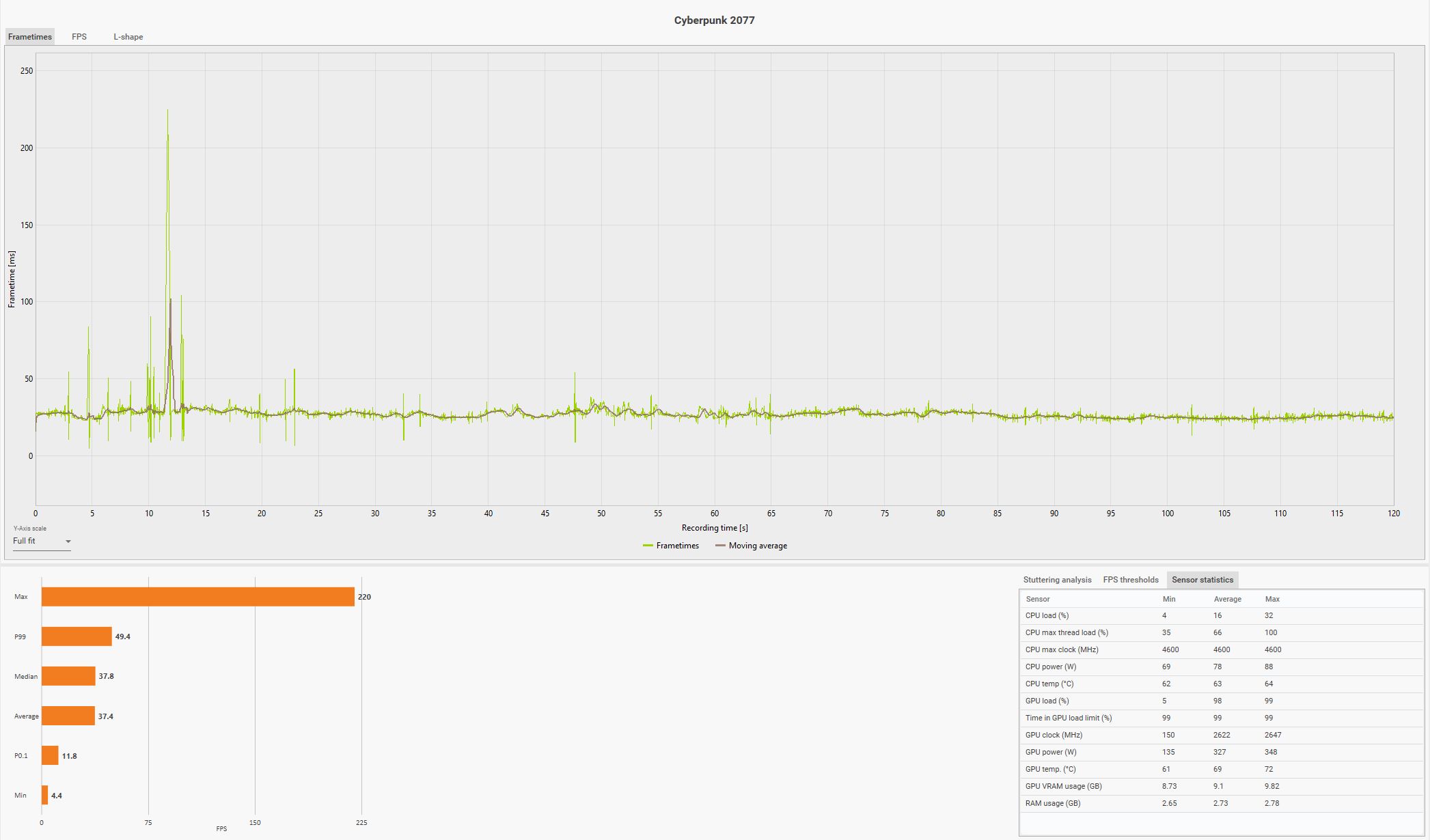Select the CPU temp row
Image resolution: width=1430 pixels, height=840 pixels.
pos(1049,684)
